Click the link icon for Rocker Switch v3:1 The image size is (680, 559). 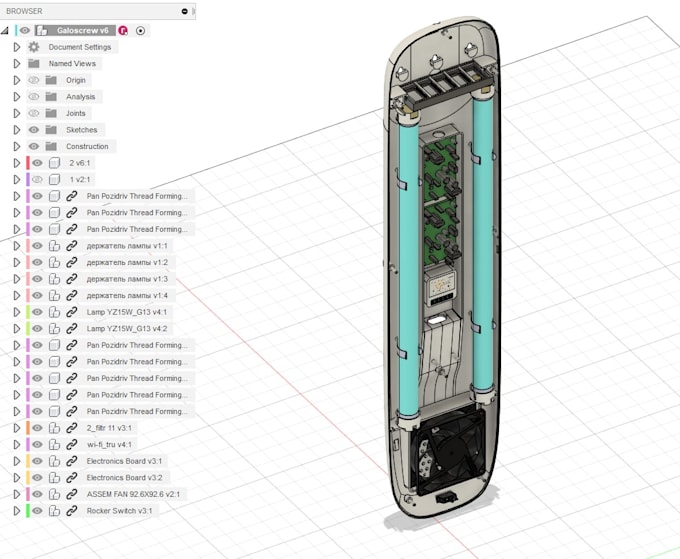tap(72, 511)
